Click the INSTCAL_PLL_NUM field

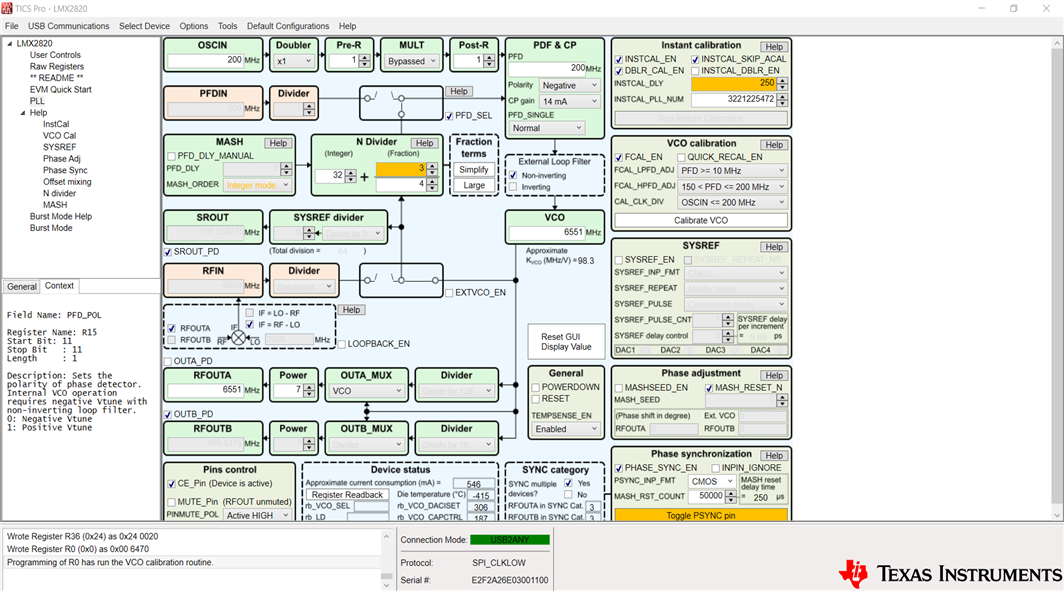734,99
